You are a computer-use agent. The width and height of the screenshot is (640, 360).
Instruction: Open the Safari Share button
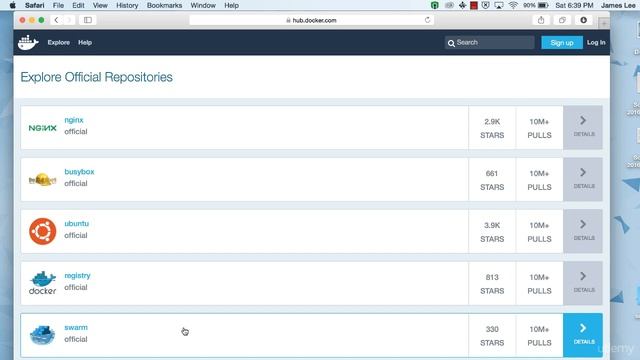click(541, 20)
